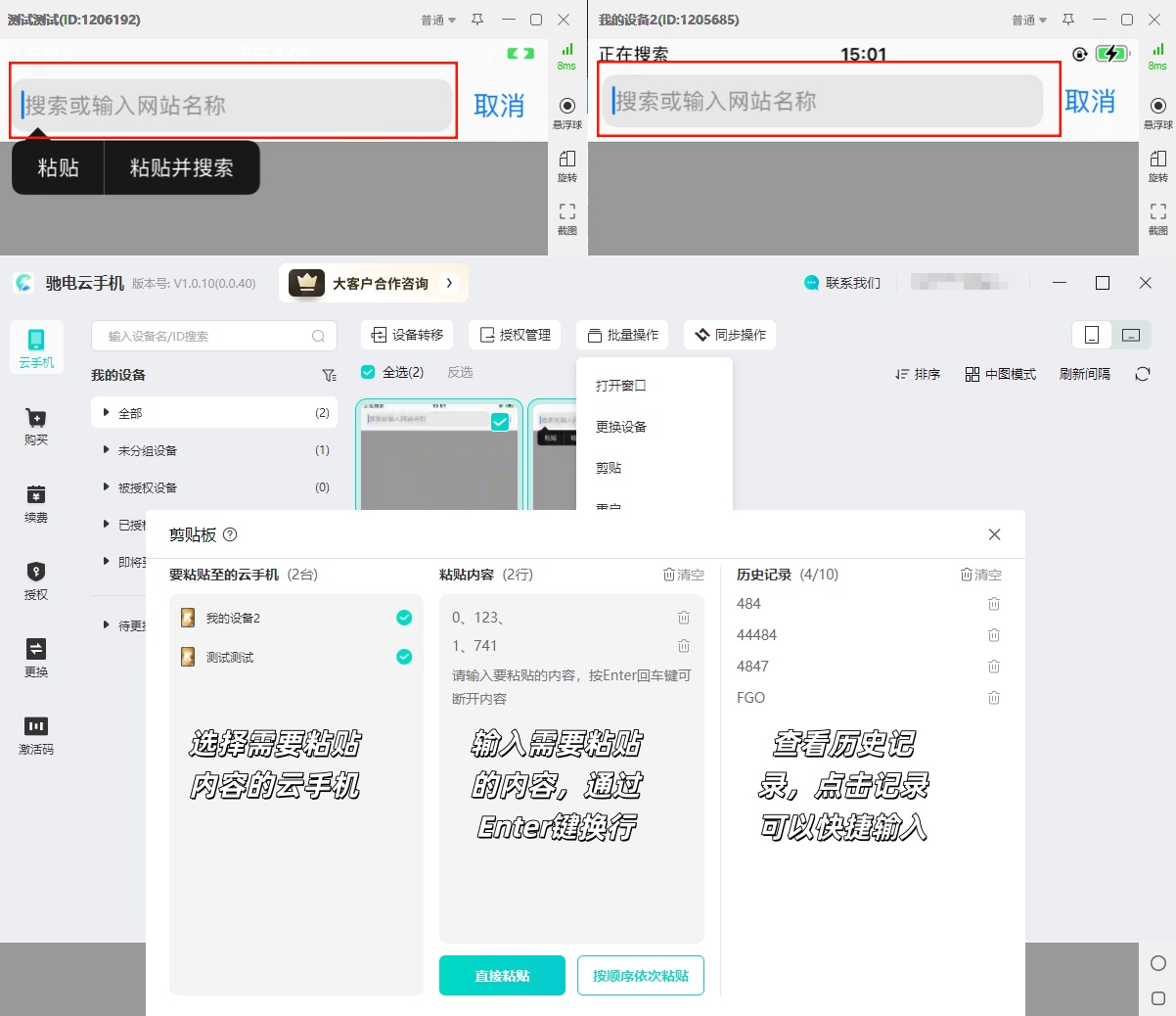Delete the 44484 history record
This screenshot has width=1176, height=1016.
[x=993, y=635]
